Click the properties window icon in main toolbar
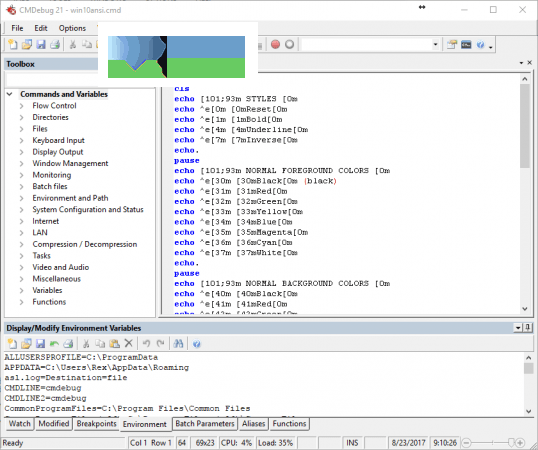Screen dimensions: 538x450 coord(452,45)
